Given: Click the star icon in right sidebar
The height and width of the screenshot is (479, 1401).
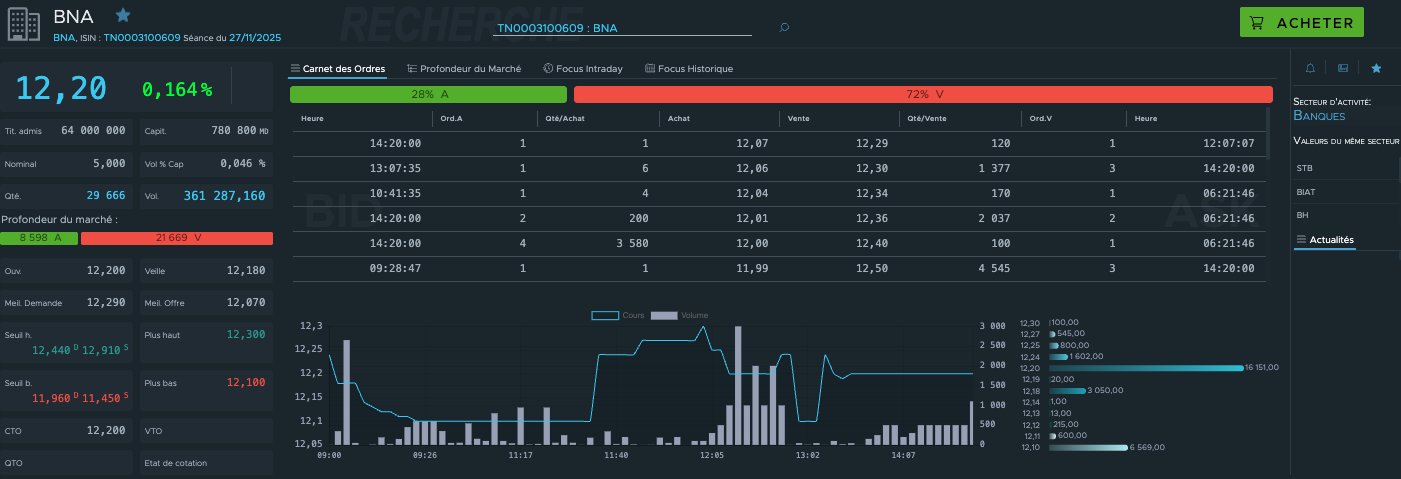Looking at the screenshot, I should tap(1376, 68).
